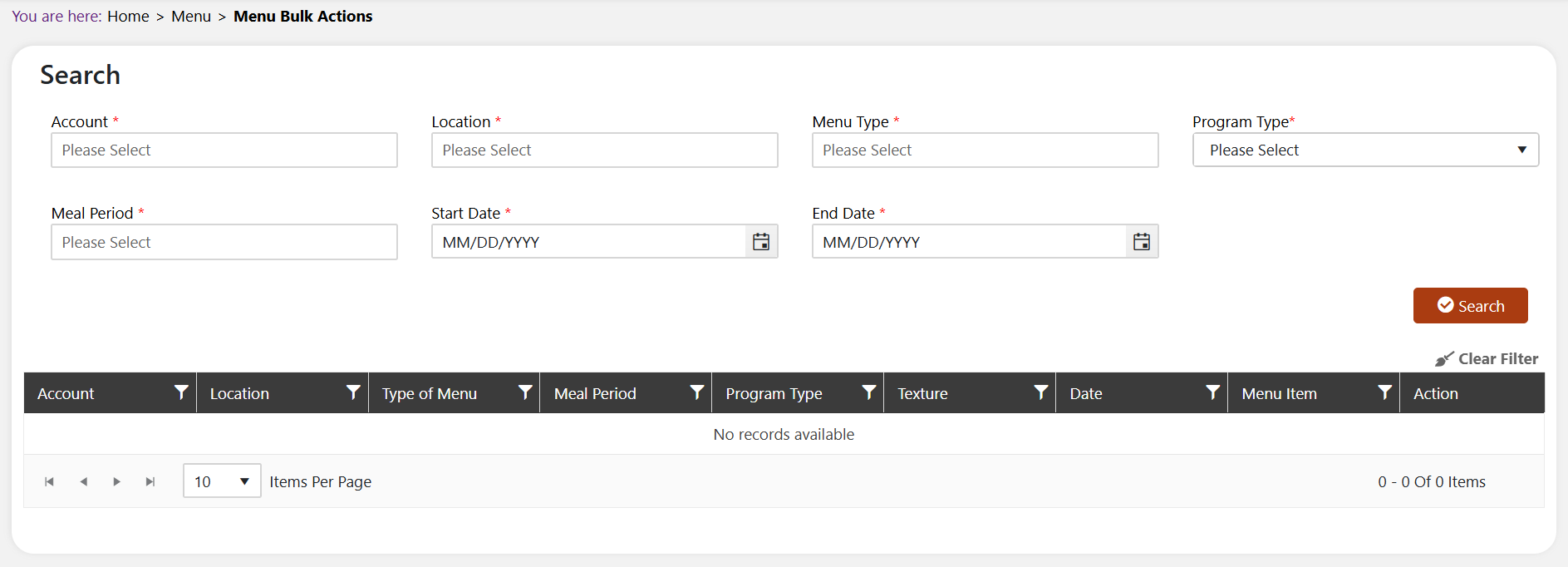Open the Program Type dropdown
This screenshot has width=1568, height=567.
[1365, 150]
